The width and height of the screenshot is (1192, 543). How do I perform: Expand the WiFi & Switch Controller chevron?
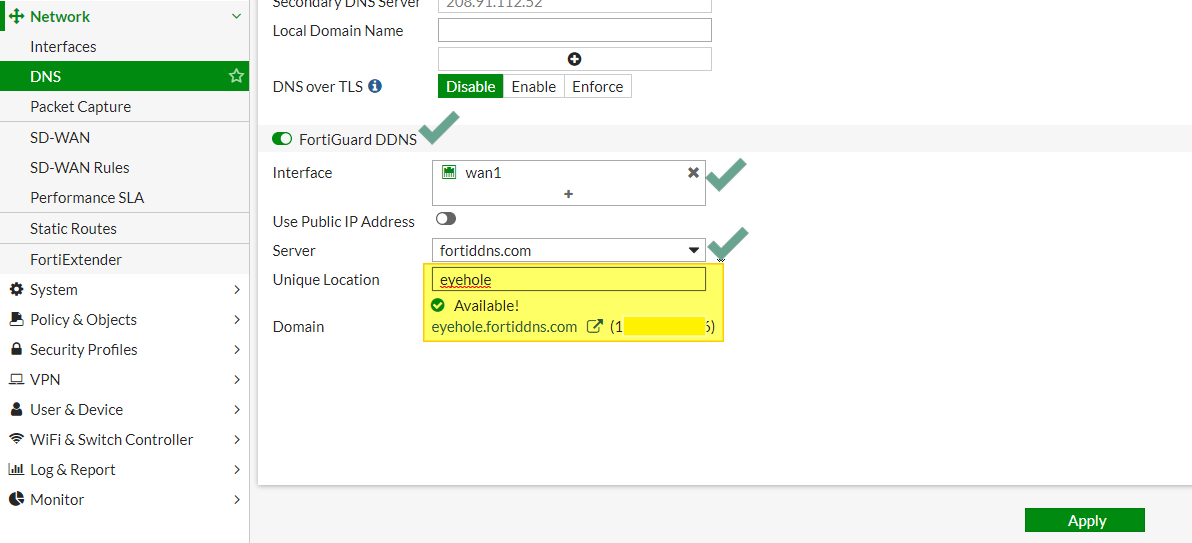(x=237, y=440)
